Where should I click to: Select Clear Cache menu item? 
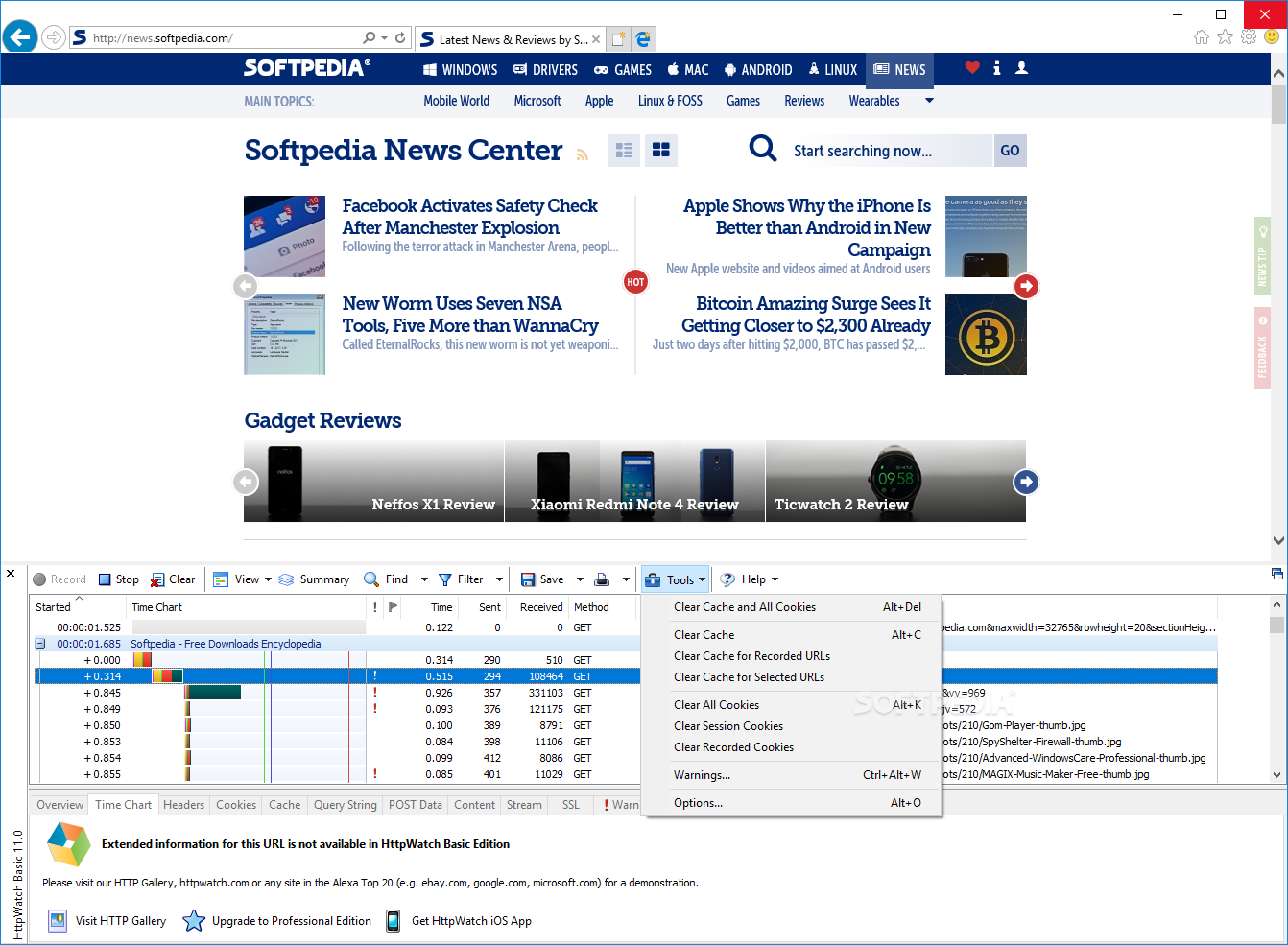793,635
